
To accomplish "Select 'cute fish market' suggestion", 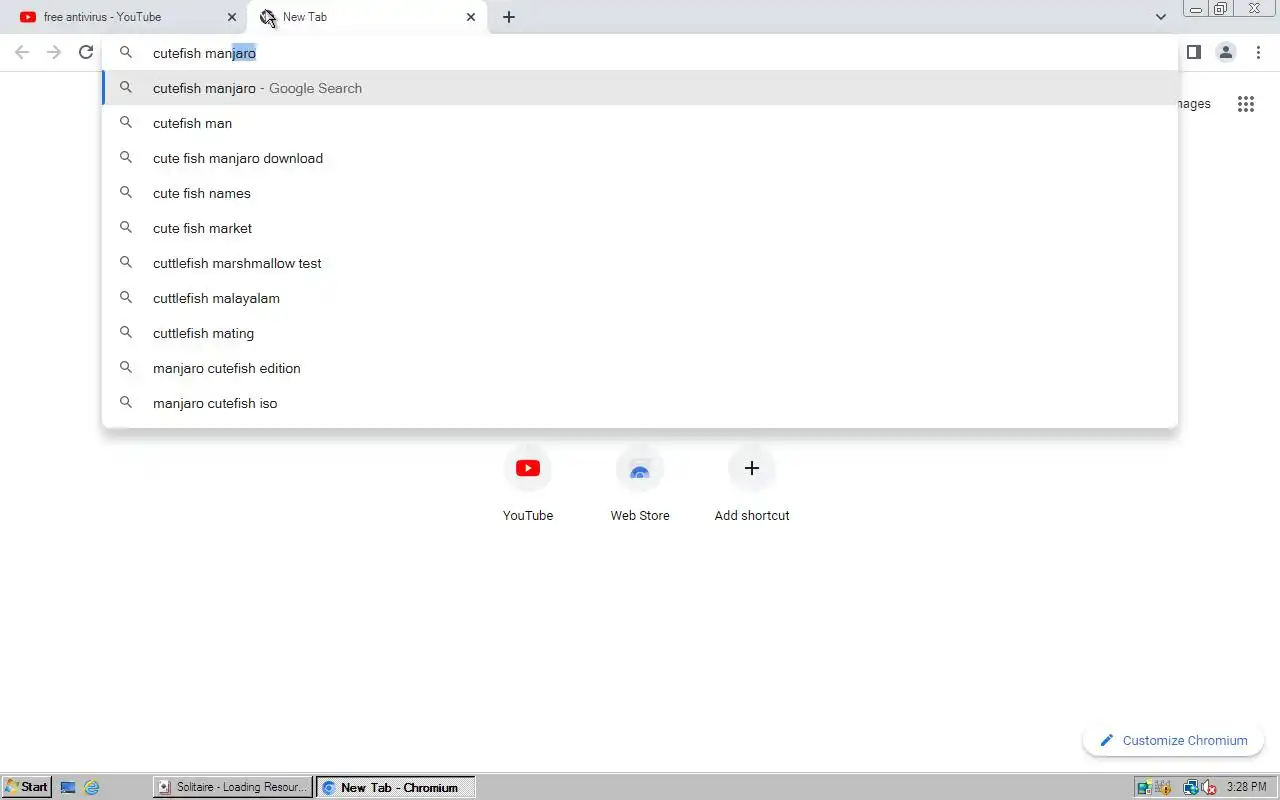I will (x=640, y=228).
